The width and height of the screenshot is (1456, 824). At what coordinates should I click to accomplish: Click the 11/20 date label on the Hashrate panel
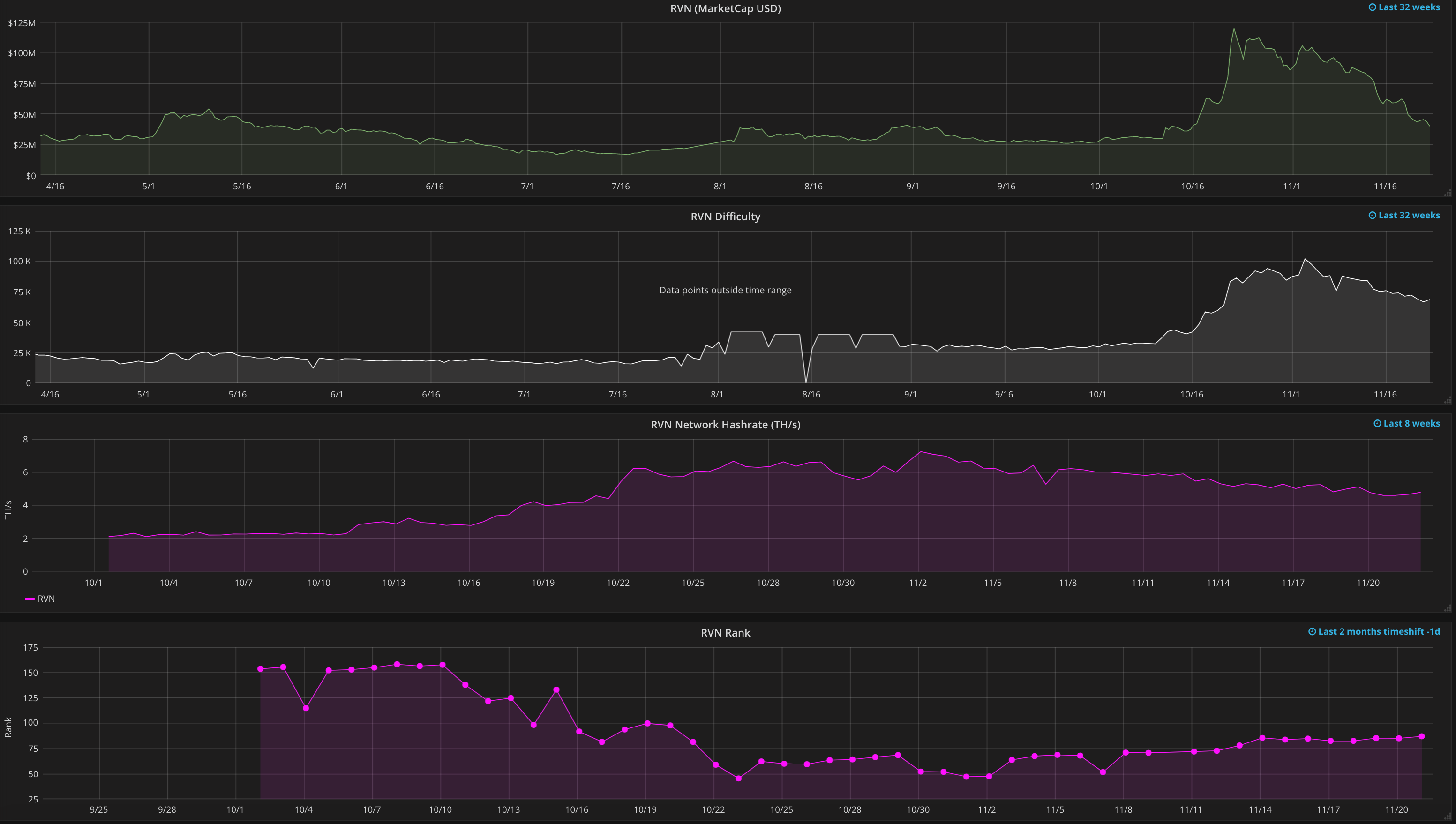(x=1368, y=583)
